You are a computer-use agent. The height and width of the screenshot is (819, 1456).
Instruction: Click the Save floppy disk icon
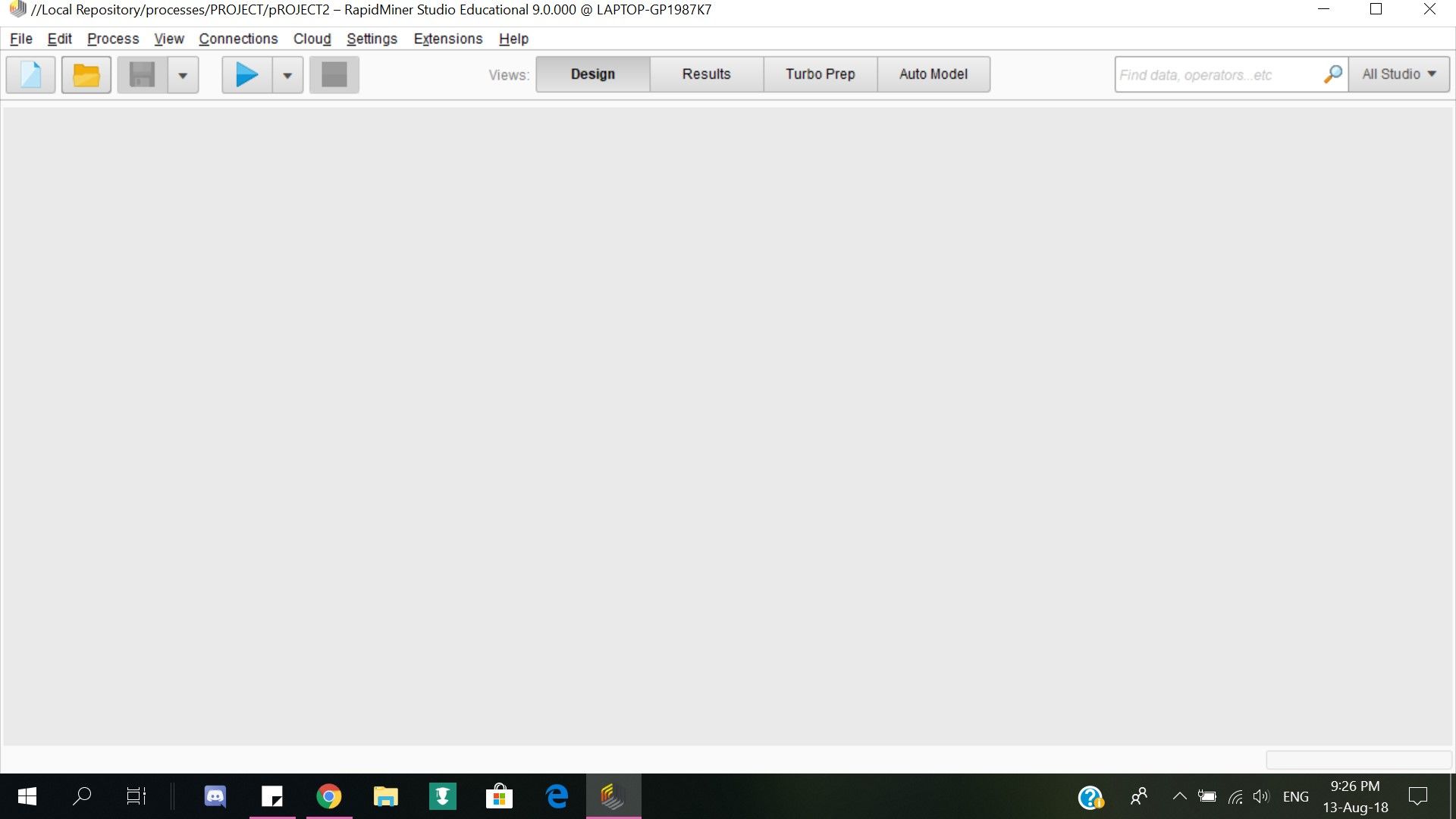pos(142,75)
